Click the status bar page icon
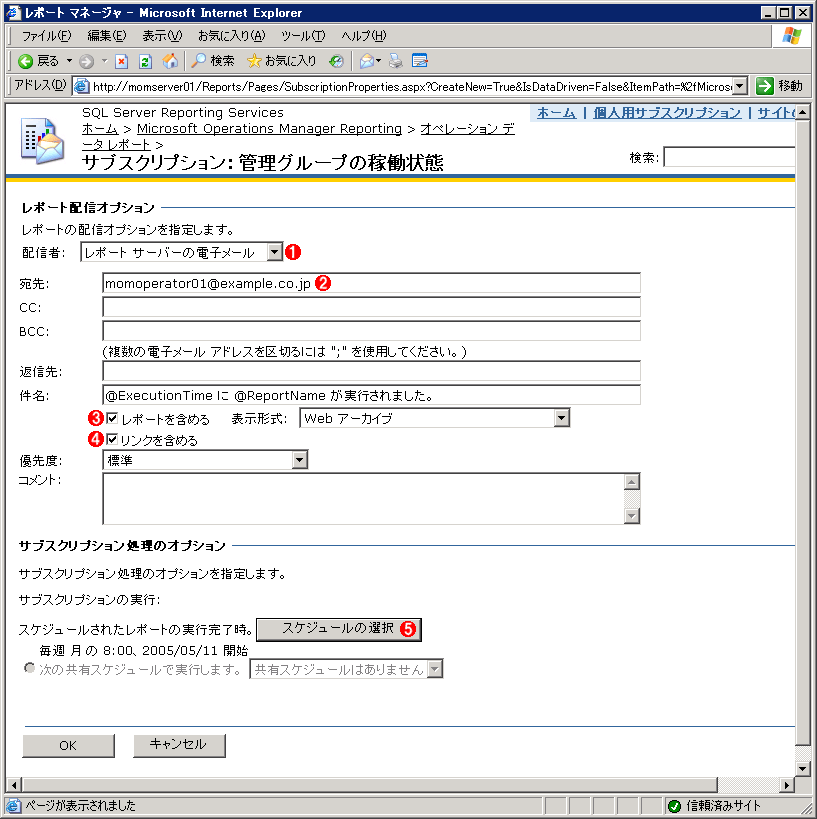 [x=13, y=806]
